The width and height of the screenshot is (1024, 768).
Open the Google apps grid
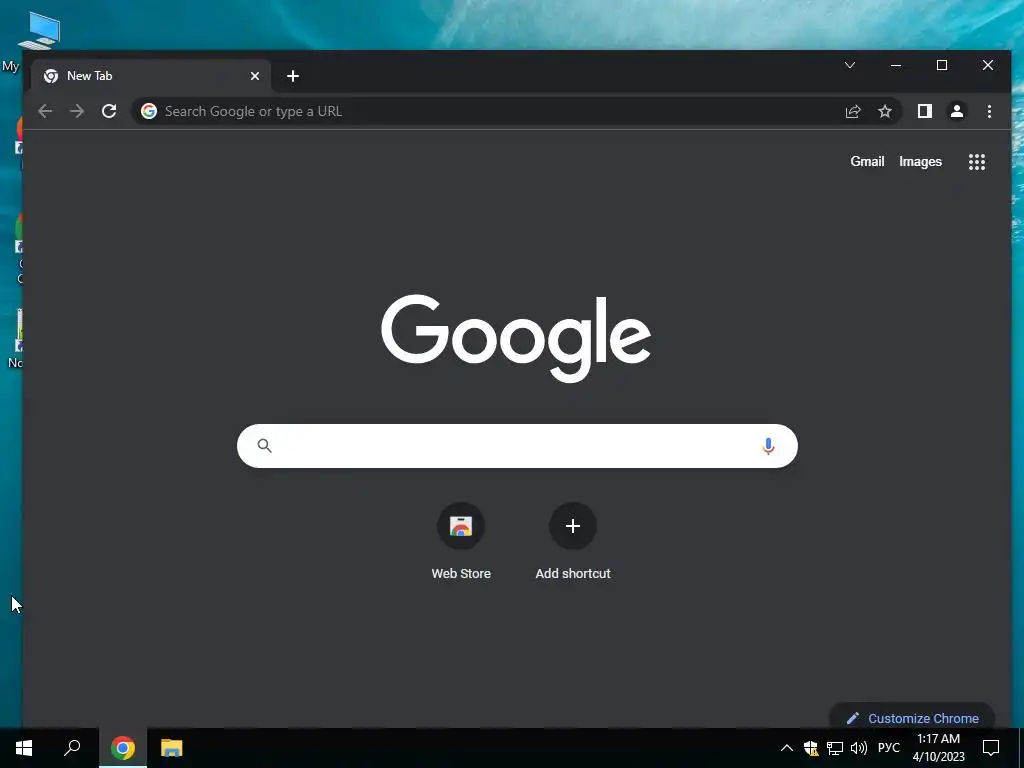(x=977, y=162)
